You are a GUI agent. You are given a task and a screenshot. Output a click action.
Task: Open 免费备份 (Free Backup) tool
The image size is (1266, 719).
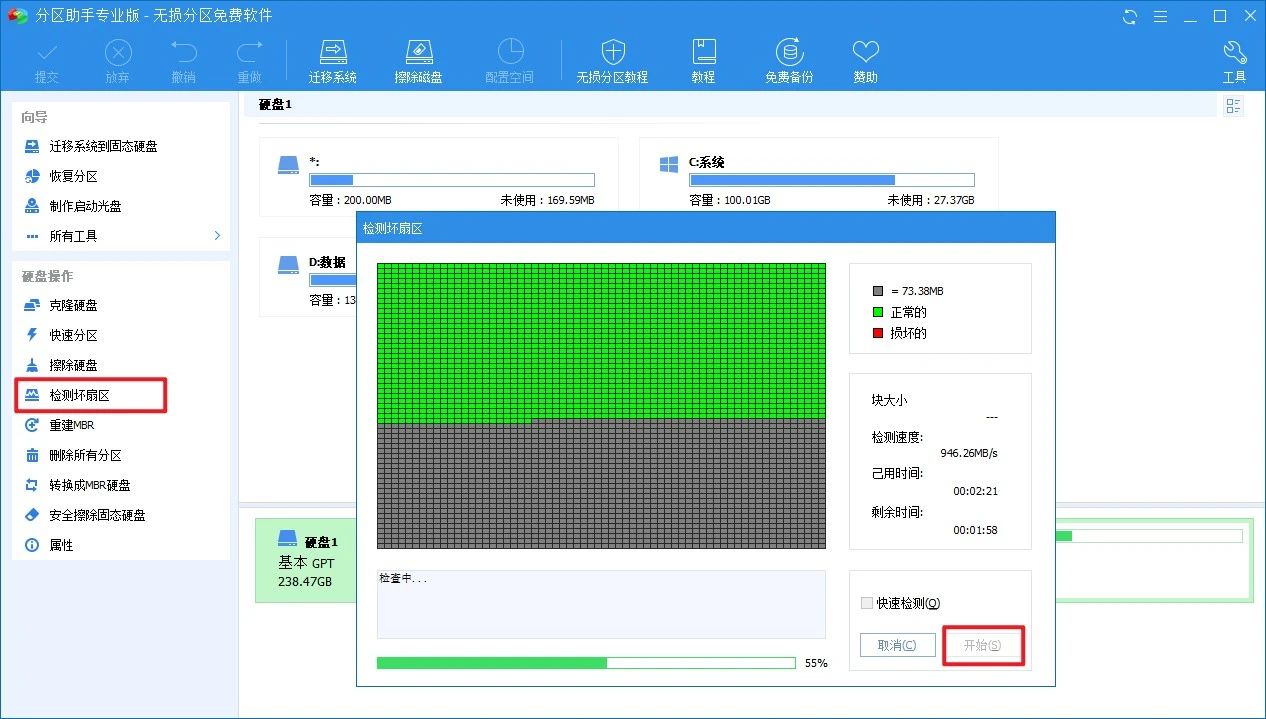coord(789,57)
